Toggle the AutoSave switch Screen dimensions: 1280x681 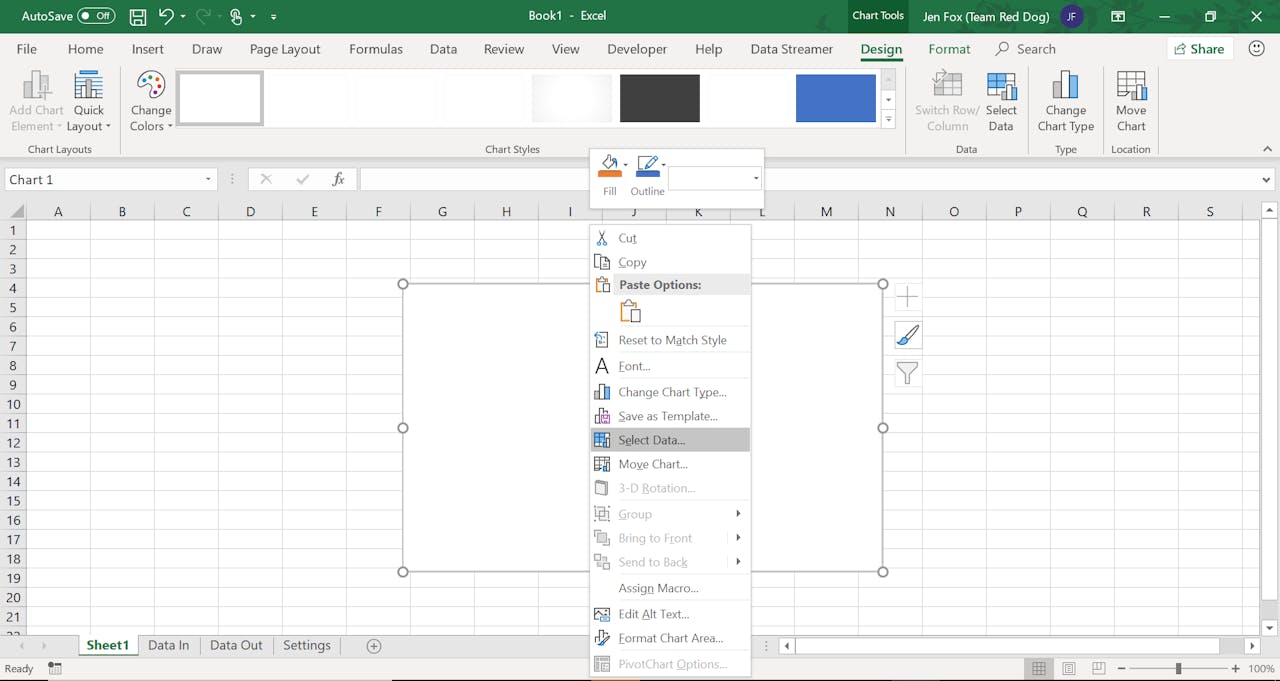pyautogui.click(x=96, y=16)
